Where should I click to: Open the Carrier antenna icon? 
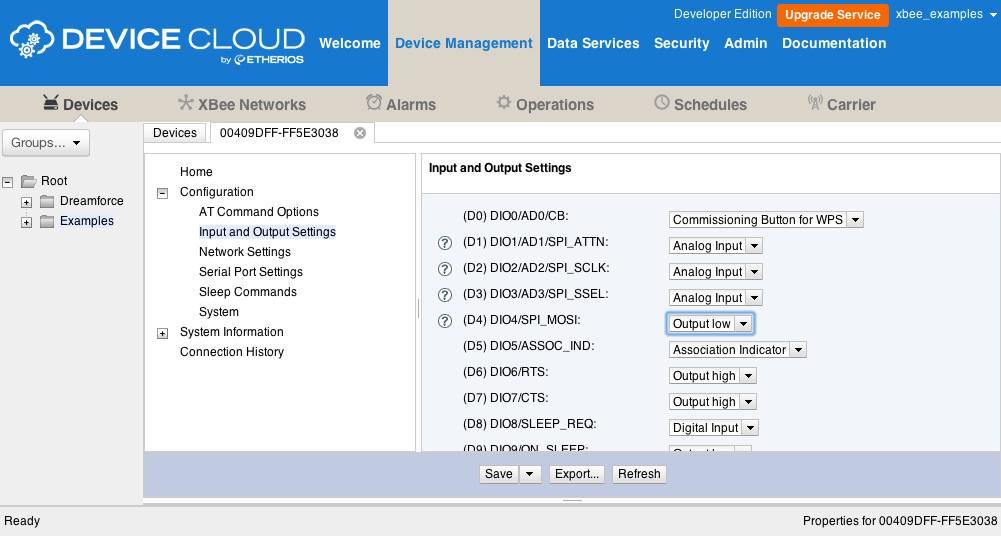coord(815,102)
